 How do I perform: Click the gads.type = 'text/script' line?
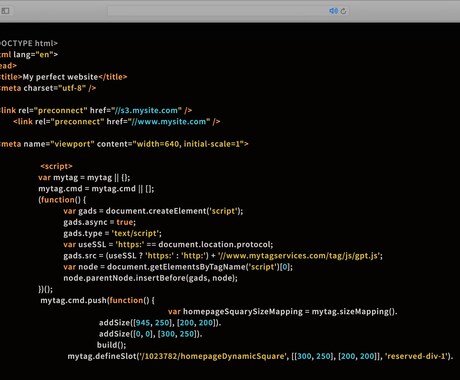click(112, 233)
